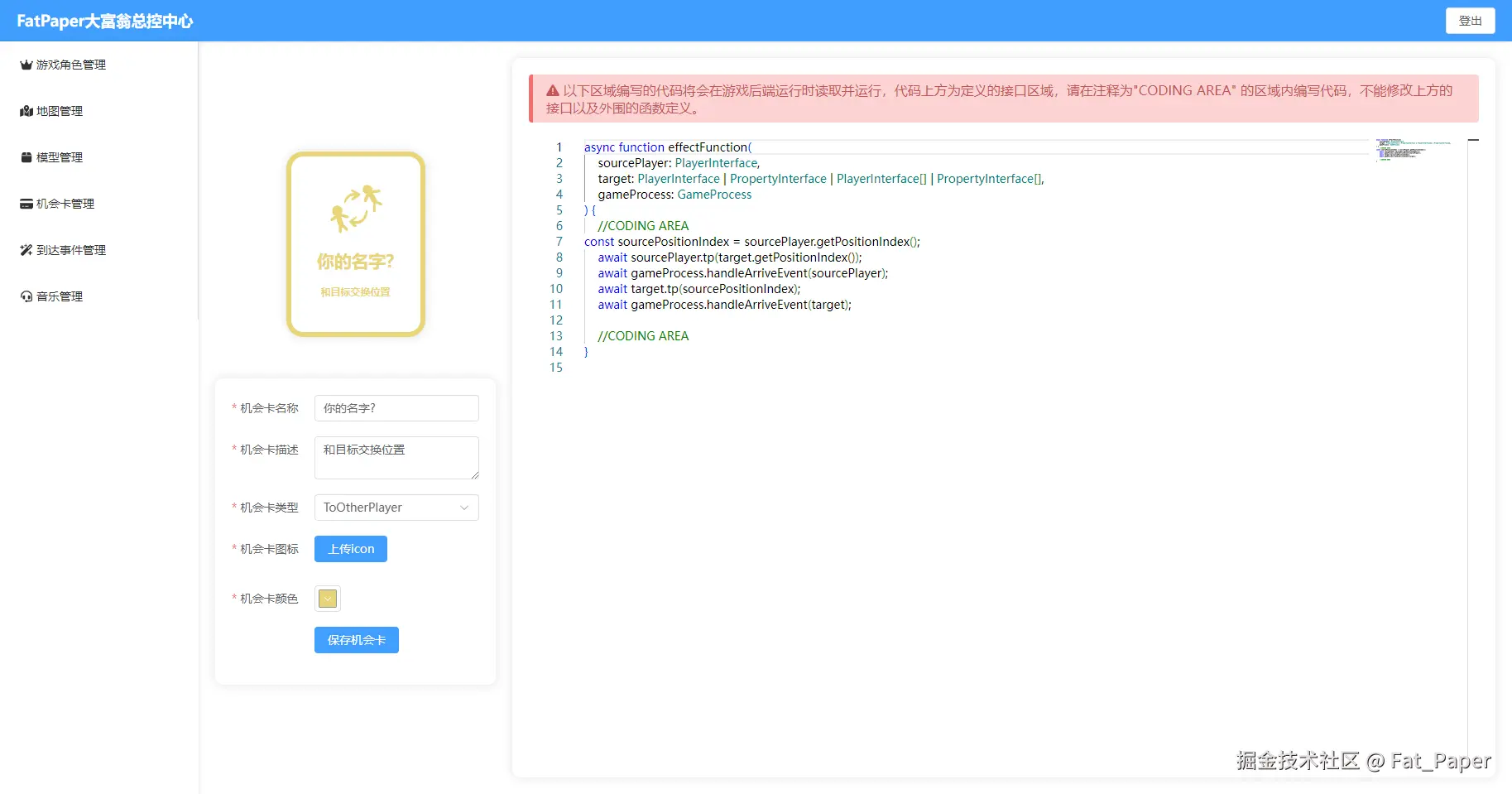
Task: Click the swap-position icon on the card preview
Action: [x=356, y=208]
